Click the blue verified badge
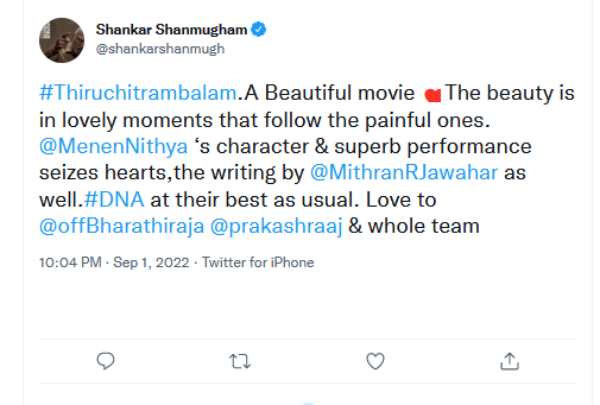 [258, 30]
